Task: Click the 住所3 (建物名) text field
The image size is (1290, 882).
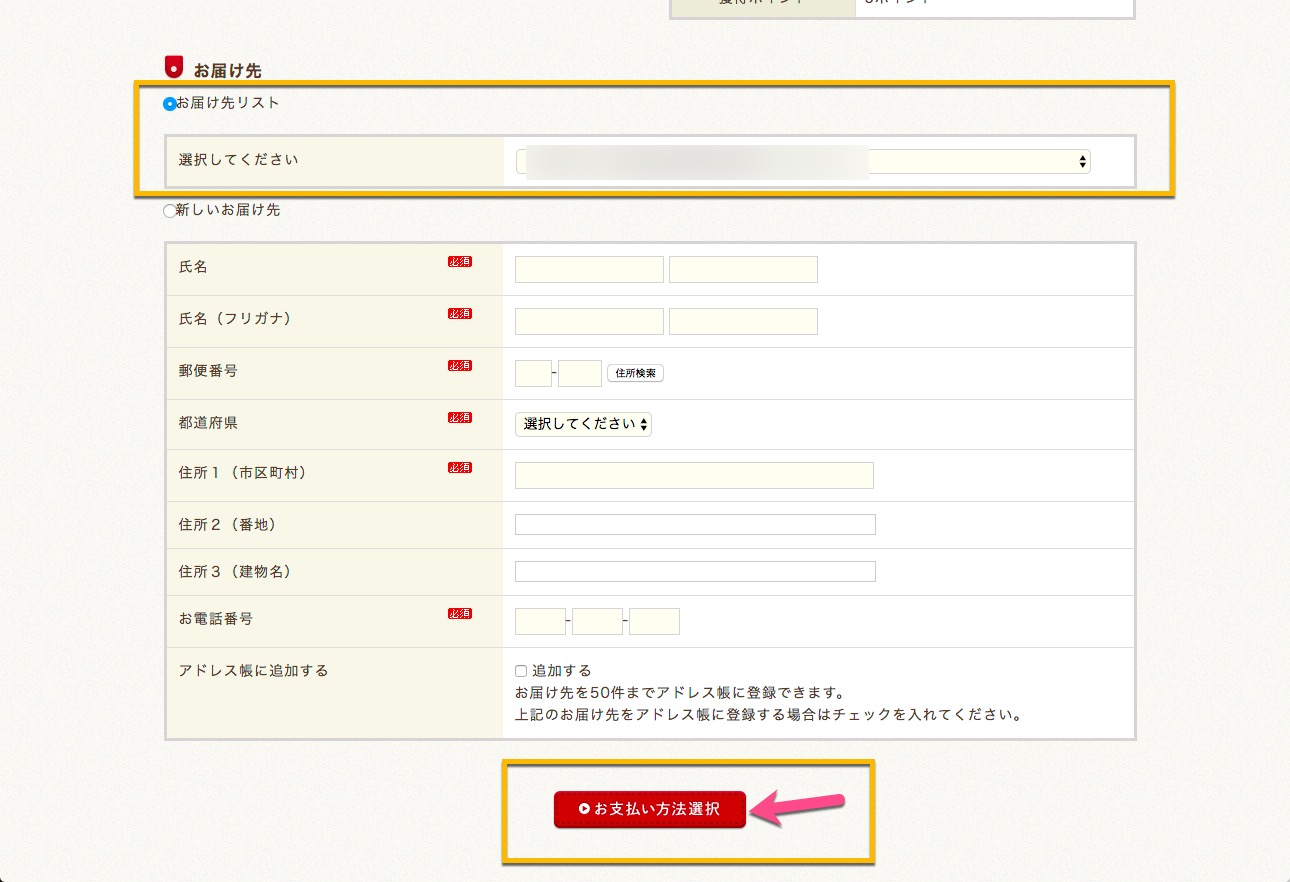Action: [x=695, y=572]
